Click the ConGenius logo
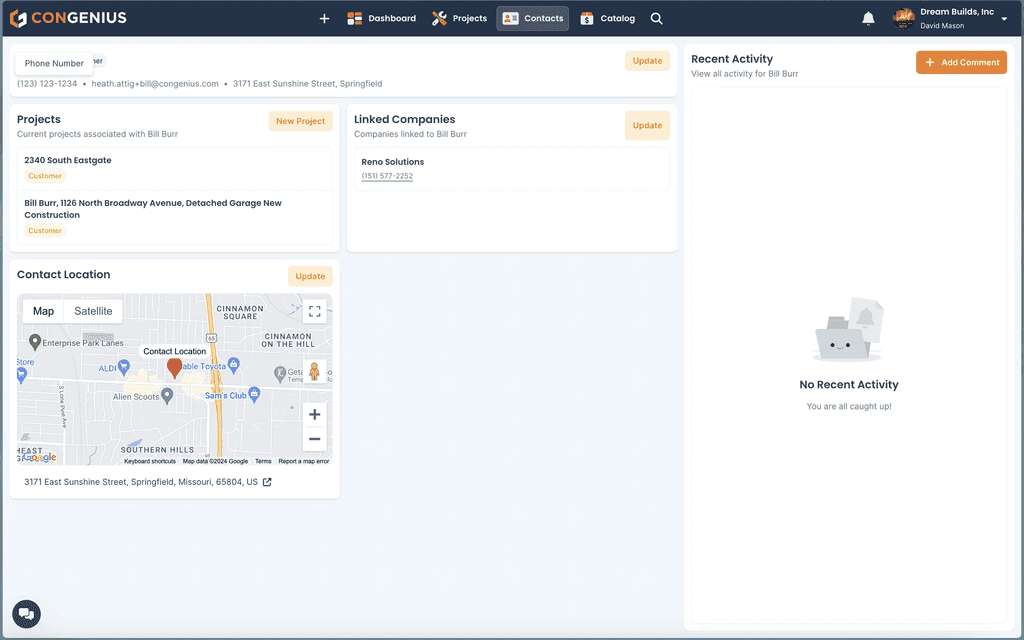The width and height of the screenshot is (1024, 640). click(67, 17)
